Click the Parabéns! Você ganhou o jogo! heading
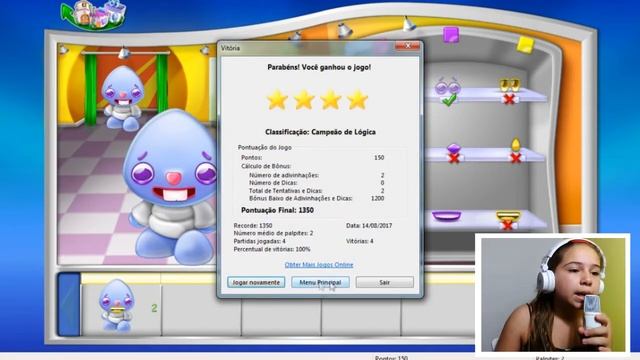This screenshot has height=360, width=640. (x=319, y=67)
